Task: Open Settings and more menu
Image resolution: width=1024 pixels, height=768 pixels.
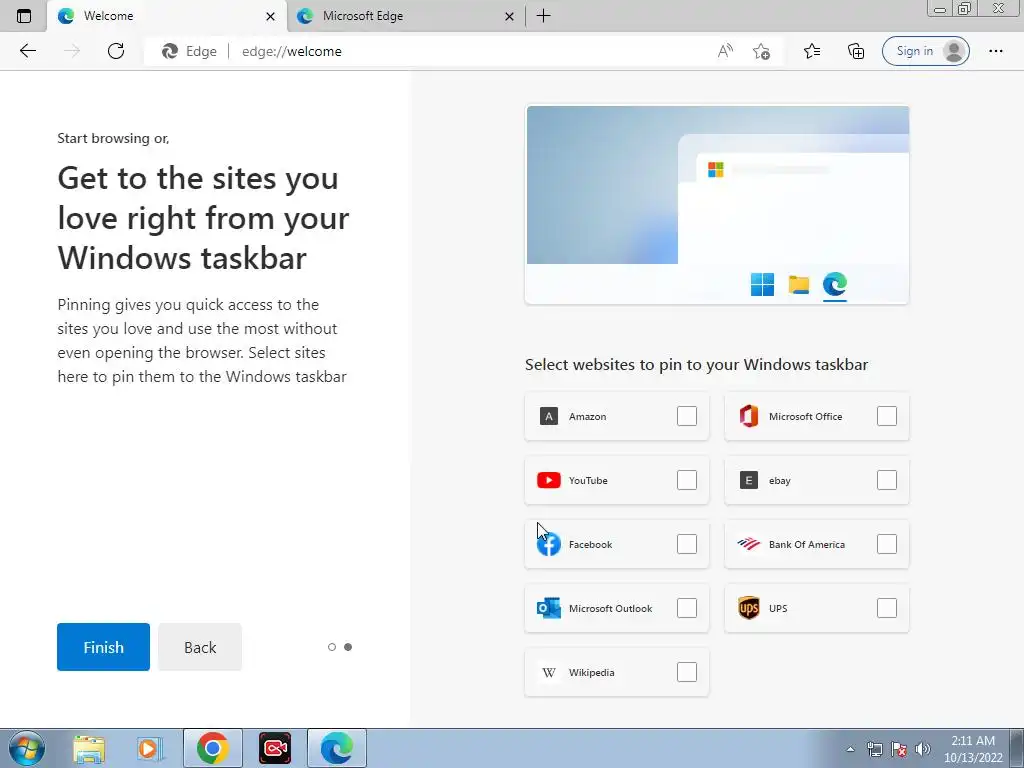Action: point(995,51)
